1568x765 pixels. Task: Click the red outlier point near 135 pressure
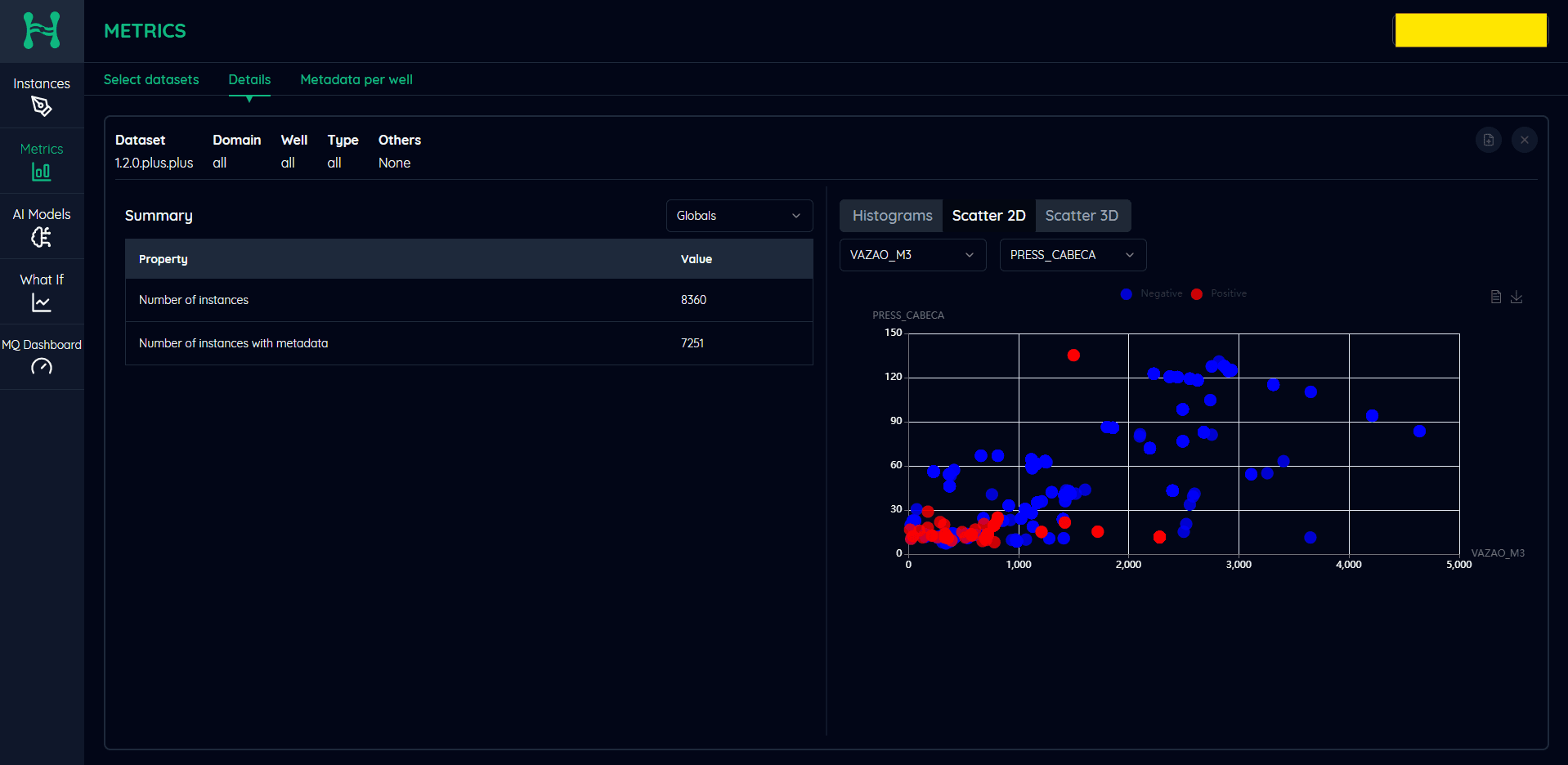tap(1073, 356)
